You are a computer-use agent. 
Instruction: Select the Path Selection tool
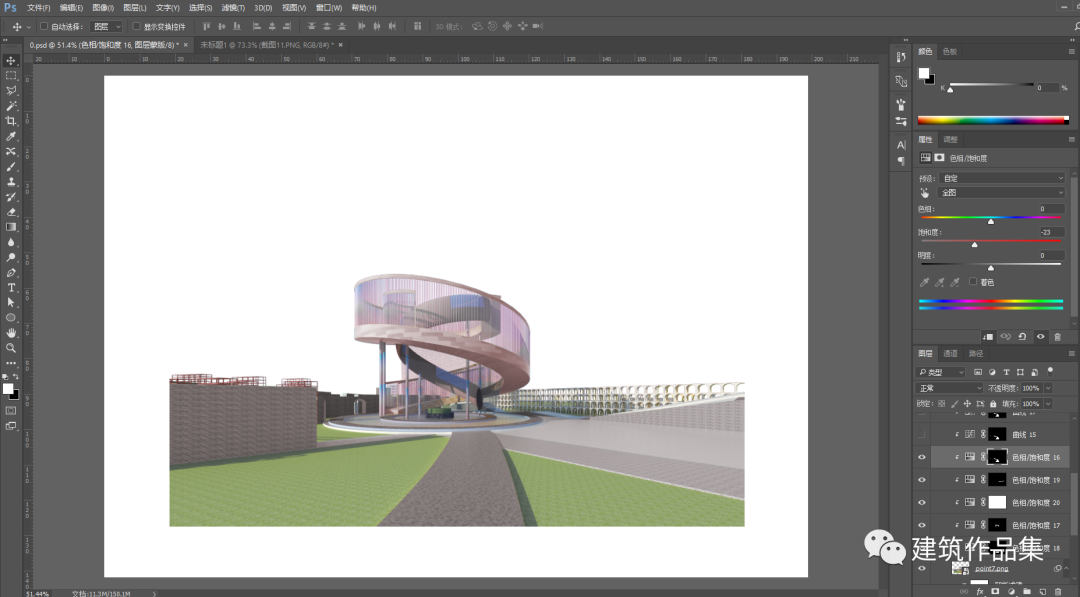coord(11,303)
